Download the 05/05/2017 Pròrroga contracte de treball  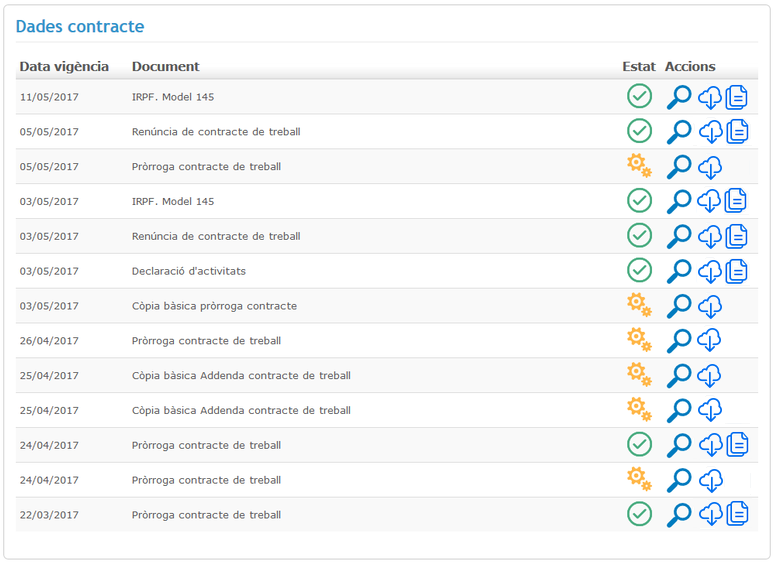(709, 167)
